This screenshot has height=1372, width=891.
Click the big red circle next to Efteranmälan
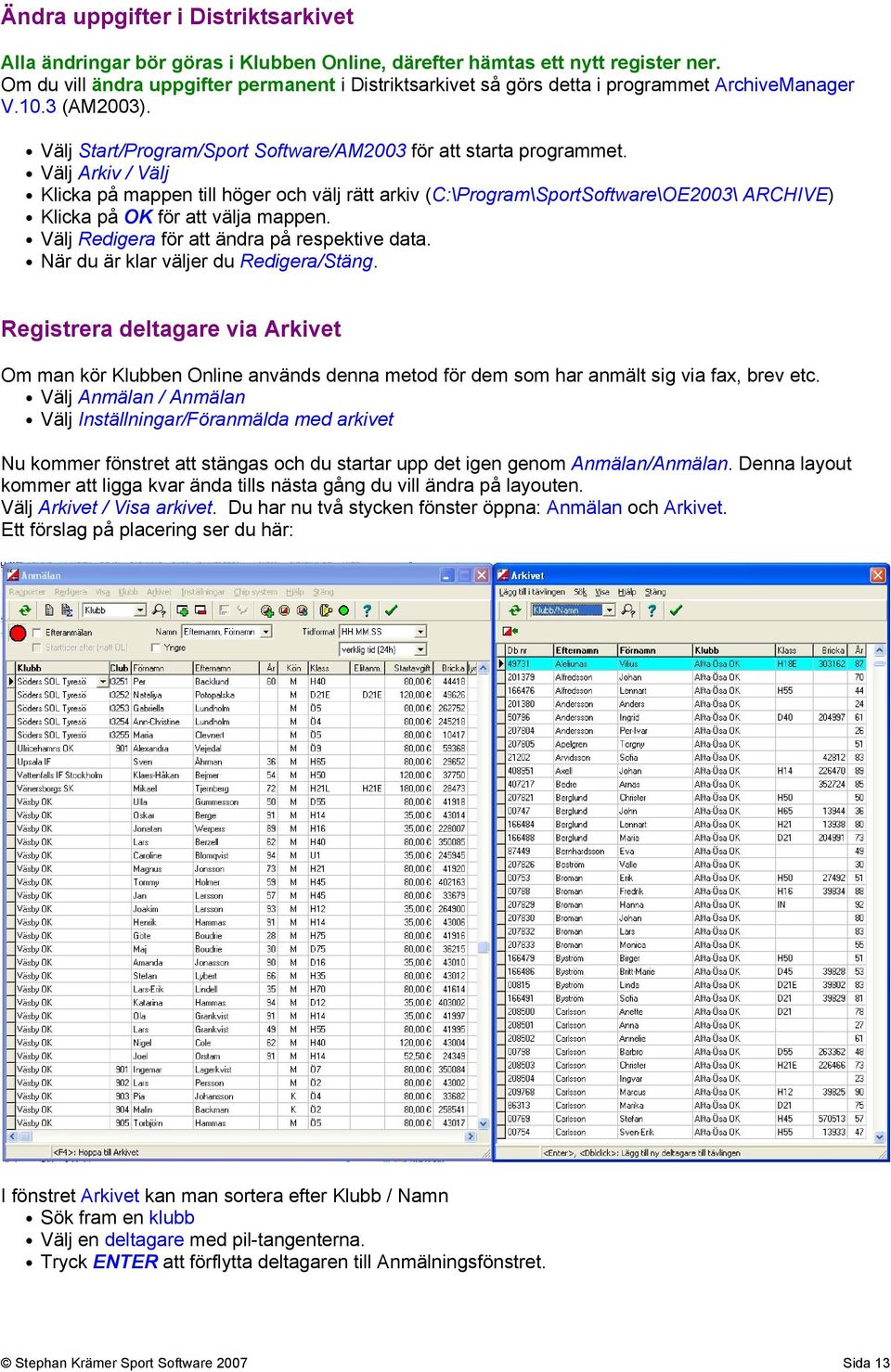coord(18,634)
